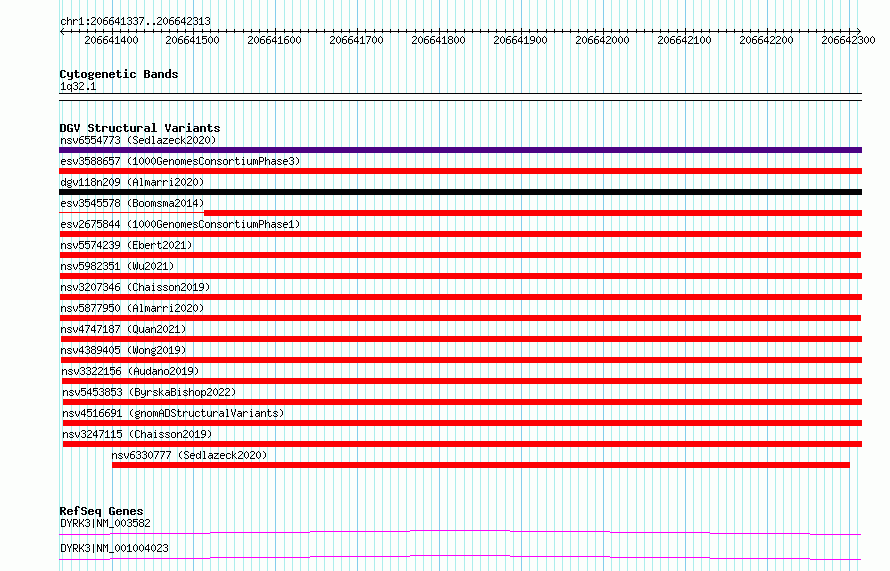Select ruler position 206641400
Image resolution: width=890 pixels, height=571 pixels.
click(x=111, y=40)
